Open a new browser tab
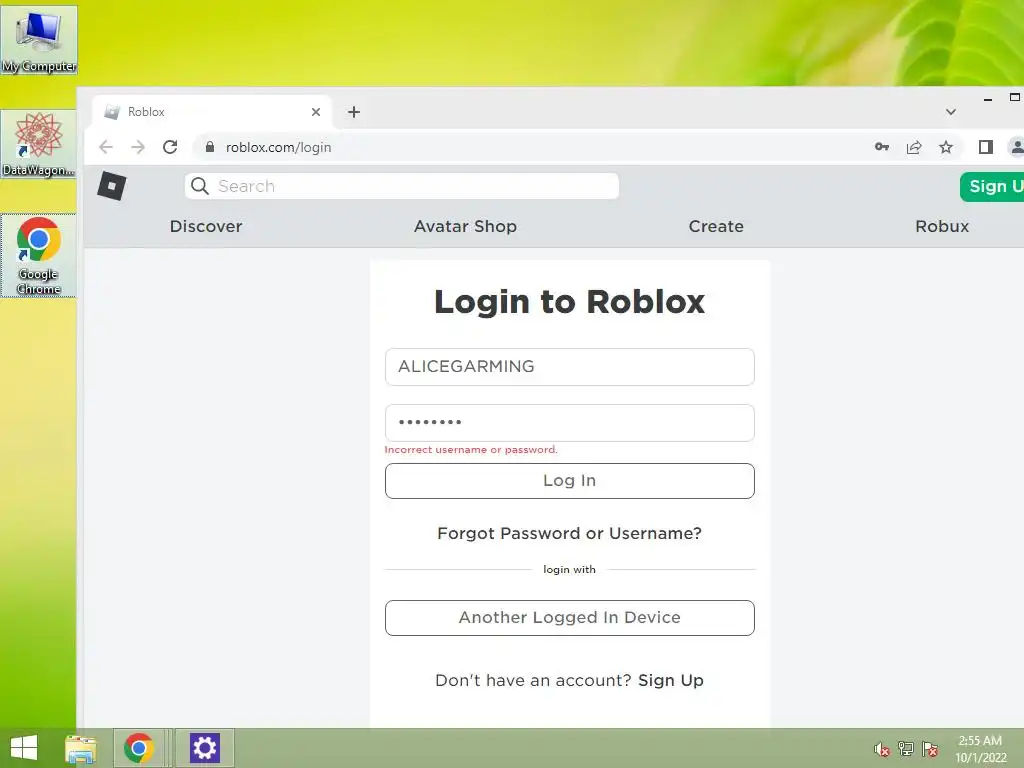1024x768 pixels. click(x=354, y=112)
